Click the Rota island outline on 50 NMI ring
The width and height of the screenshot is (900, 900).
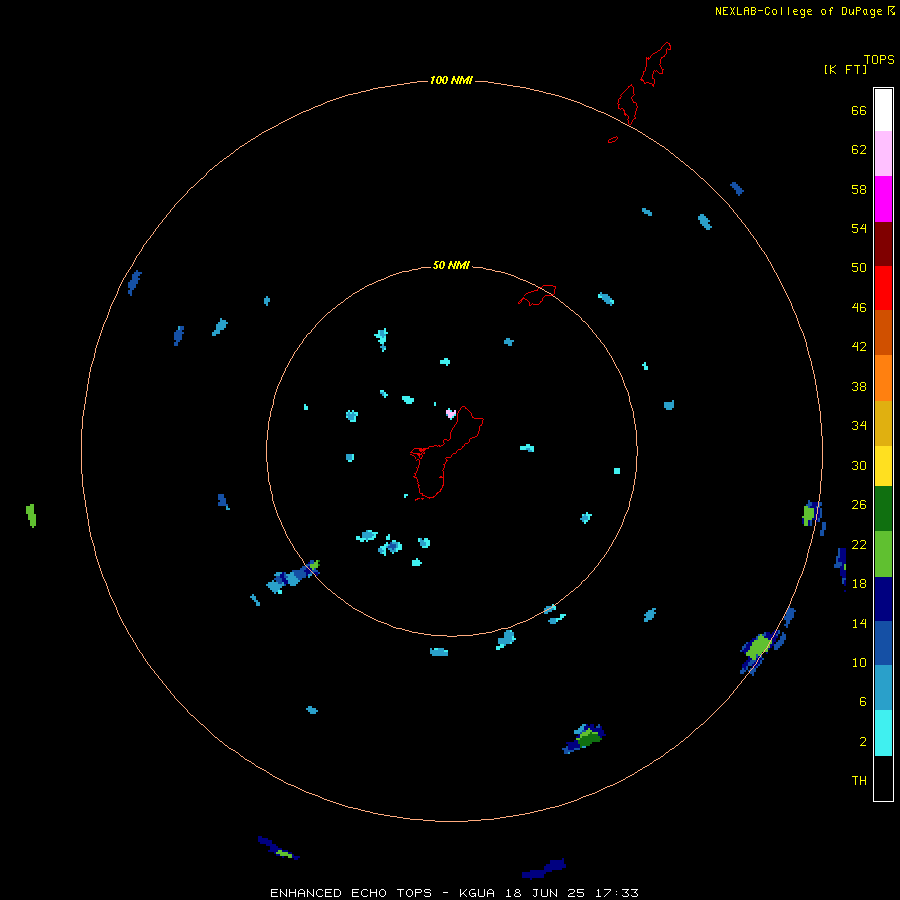(537, 295)
